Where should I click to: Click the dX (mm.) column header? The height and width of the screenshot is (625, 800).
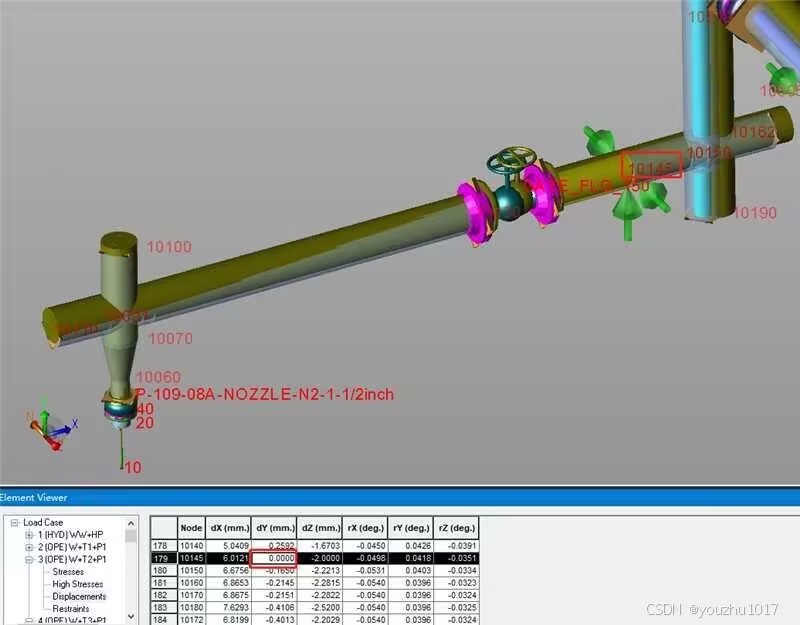pos(228,528)
